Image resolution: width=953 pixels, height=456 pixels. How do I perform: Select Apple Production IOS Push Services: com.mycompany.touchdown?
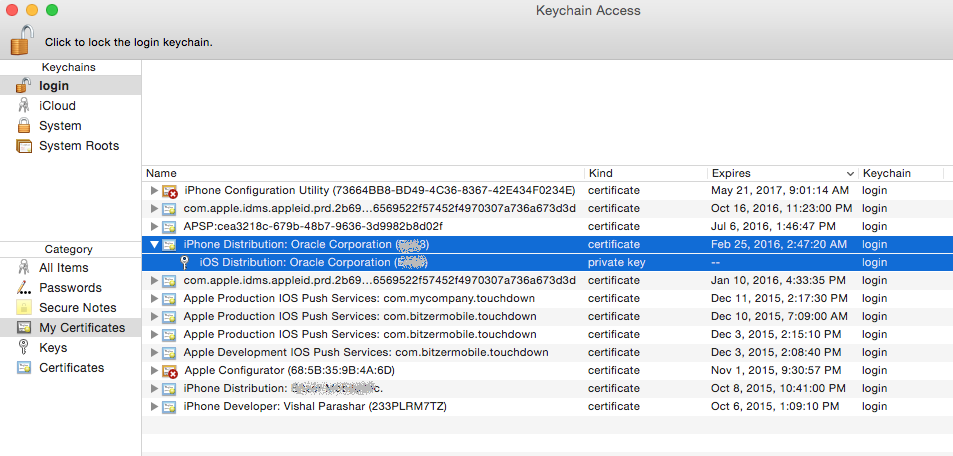[x=359, y=299]
